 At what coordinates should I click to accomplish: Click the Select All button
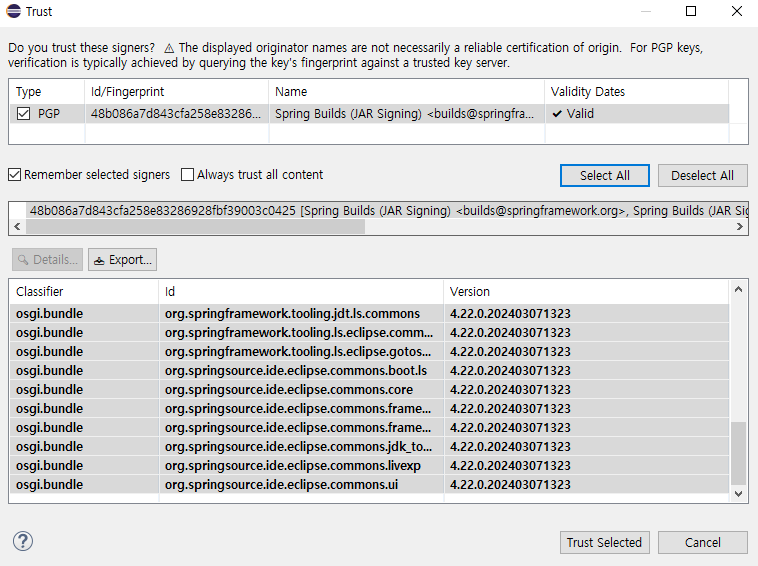pyautogui.click(x=604, y=175)
